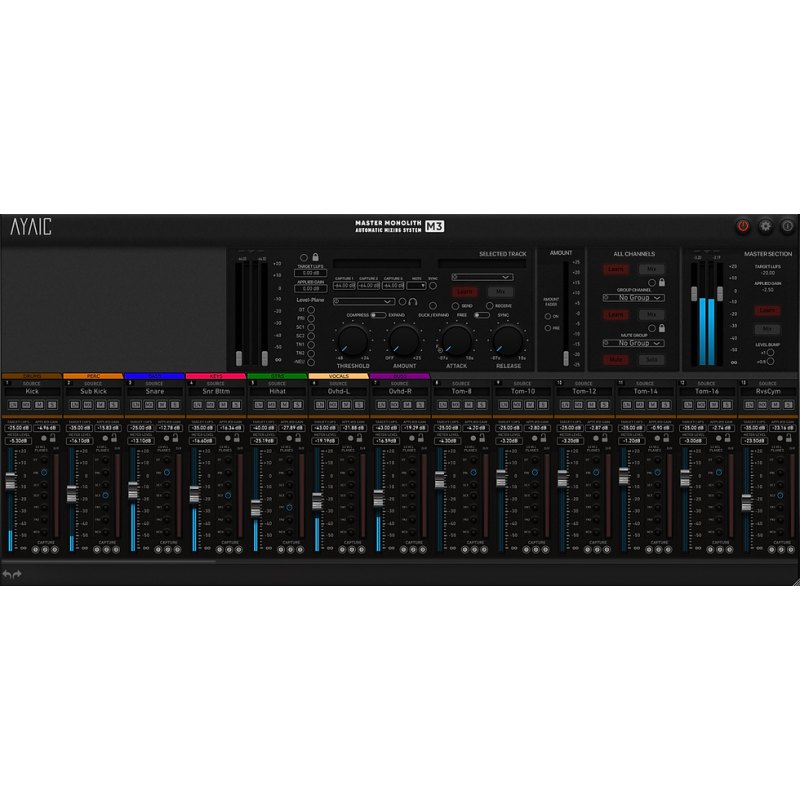Image resolution: width=800 pixels, height=800 pixels.
Task: Click the lock icon above Group Channel
Action: coord(662,282)
